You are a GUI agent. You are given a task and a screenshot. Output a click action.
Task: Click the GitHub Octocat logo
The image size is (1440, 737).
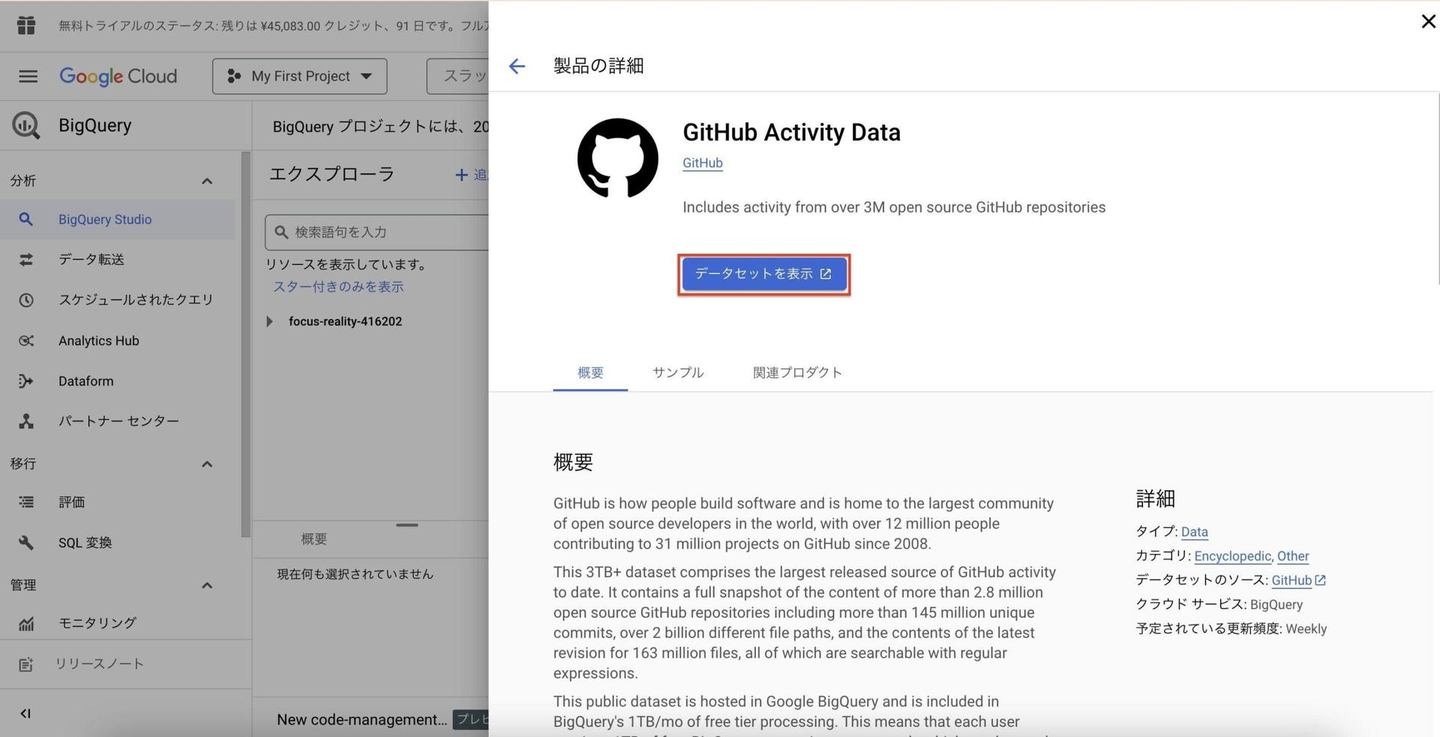(x=618, y=158)
